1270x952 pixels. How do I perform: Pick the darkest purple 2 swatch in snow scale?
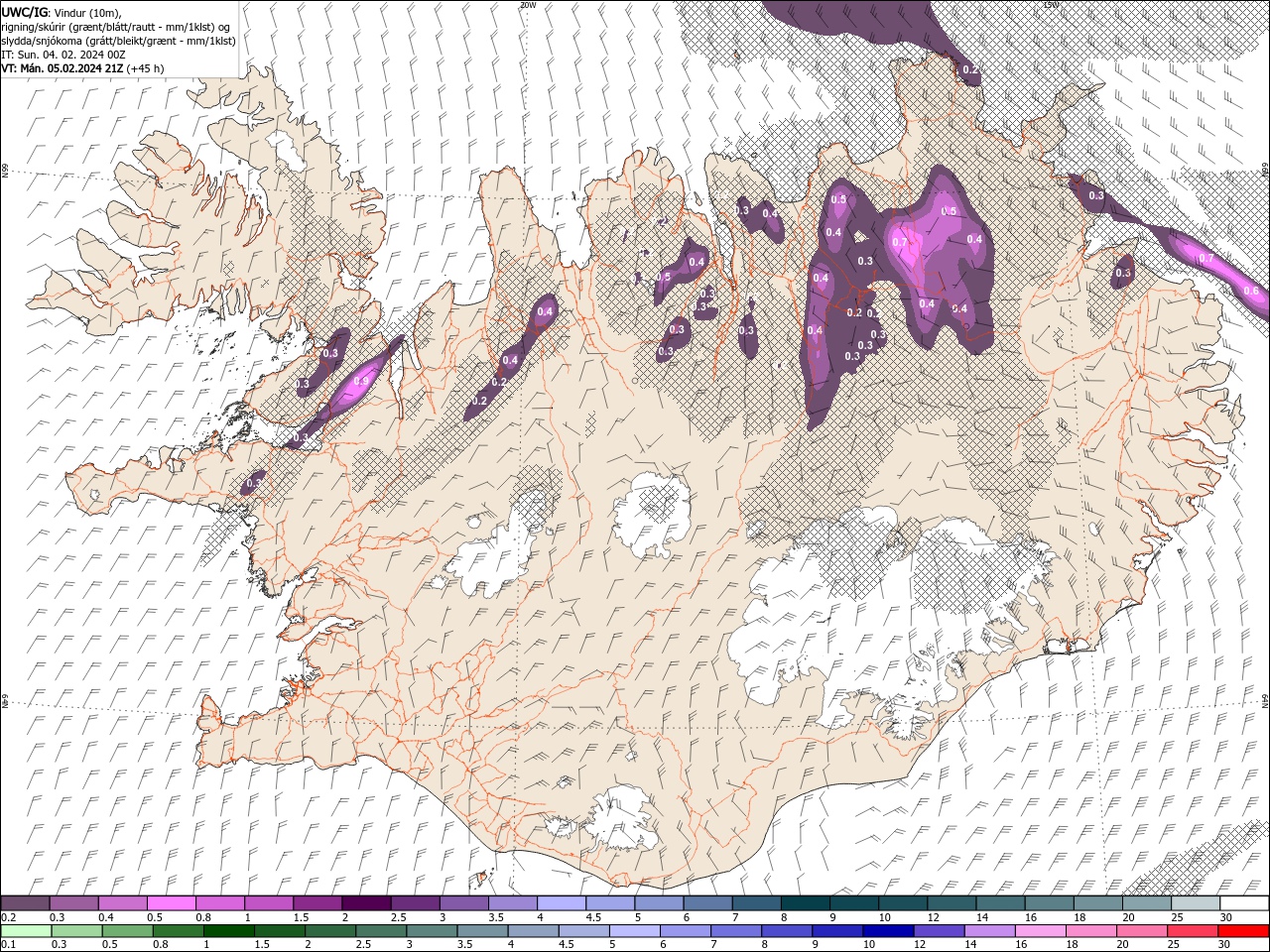pyautogui.click(x=366, y=903)
